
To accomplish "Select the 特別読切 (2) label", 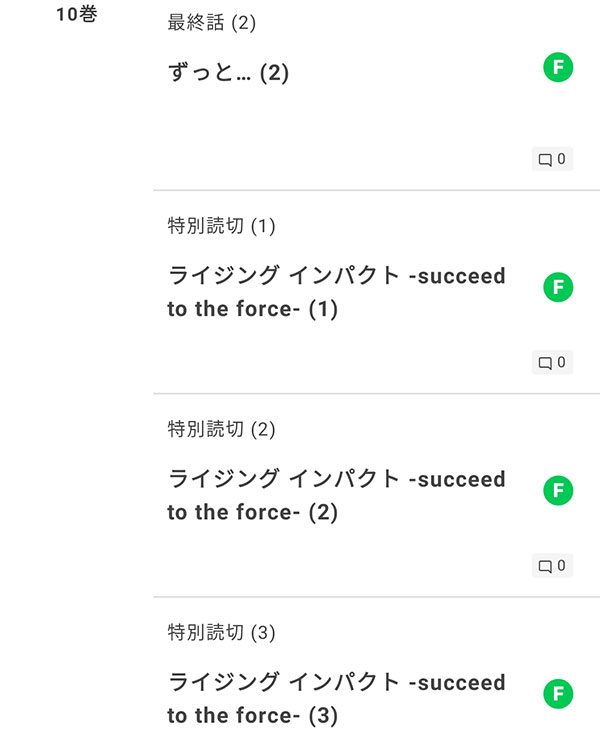I will [222, 429].
